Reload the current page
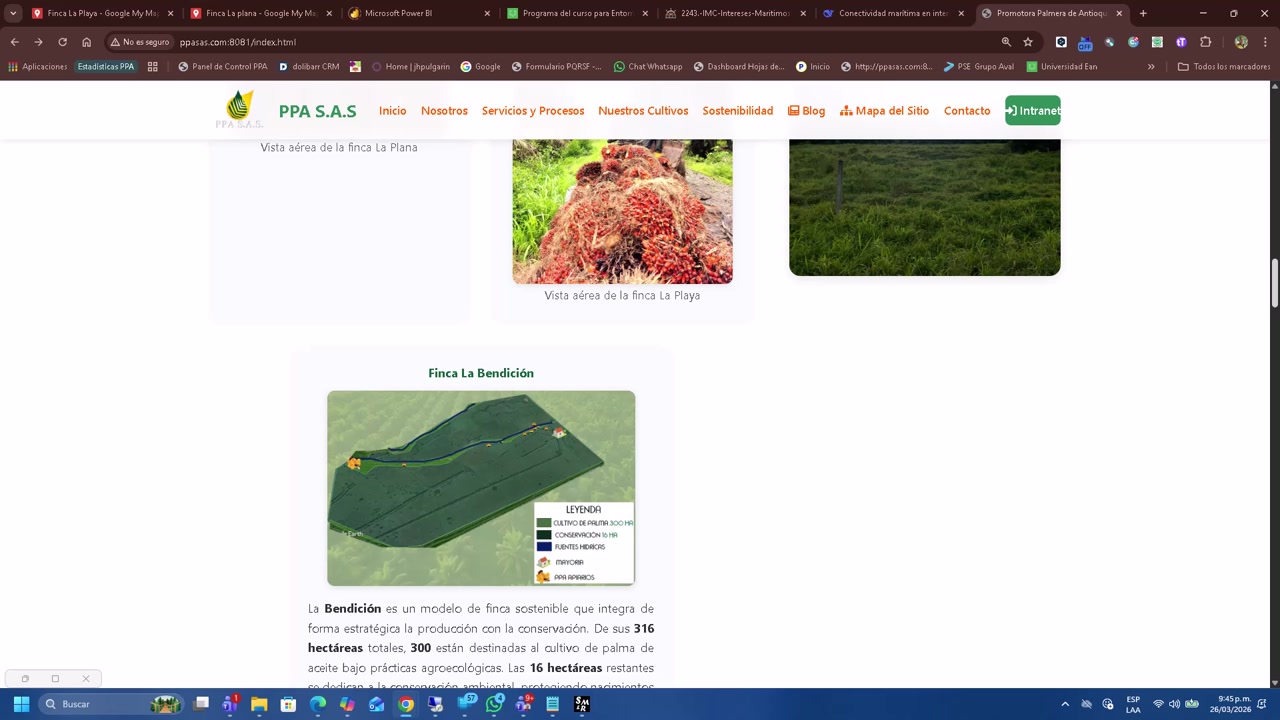Screen dimensions: 1280x720 pos(62,42)
